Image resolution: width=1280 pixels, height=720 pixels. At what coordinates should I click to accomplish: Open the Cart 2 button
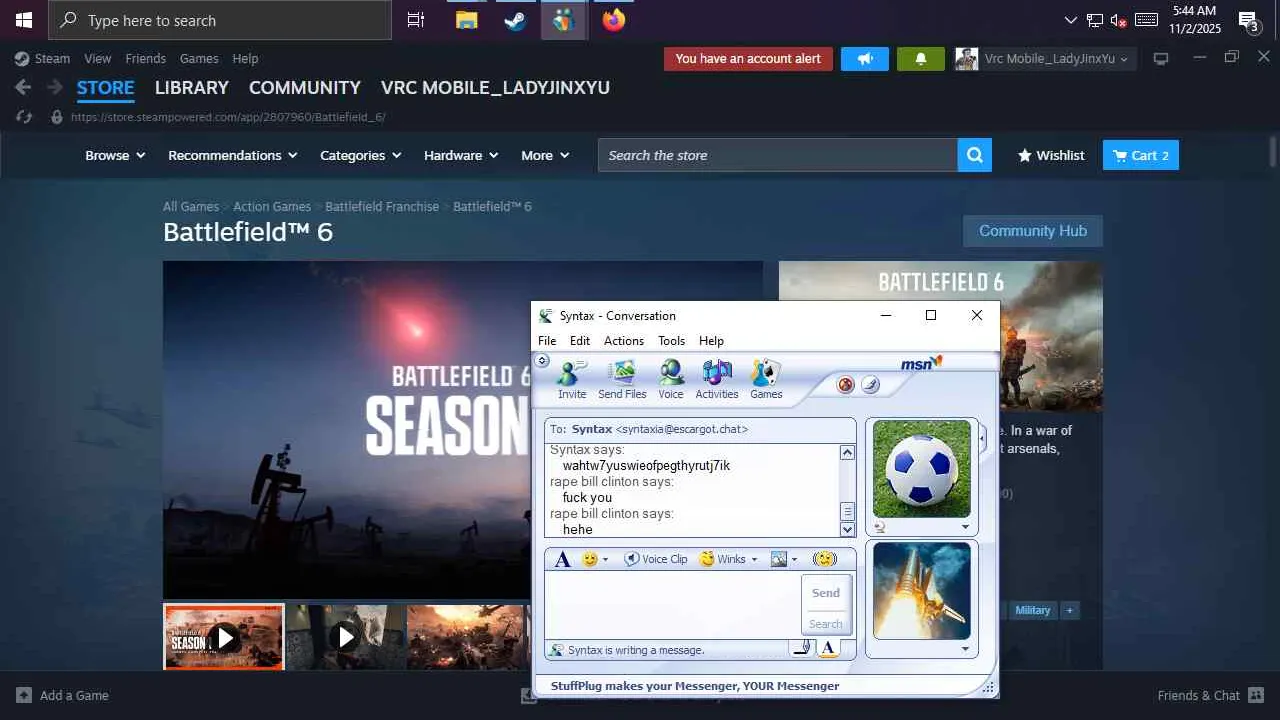point(1141,155)
